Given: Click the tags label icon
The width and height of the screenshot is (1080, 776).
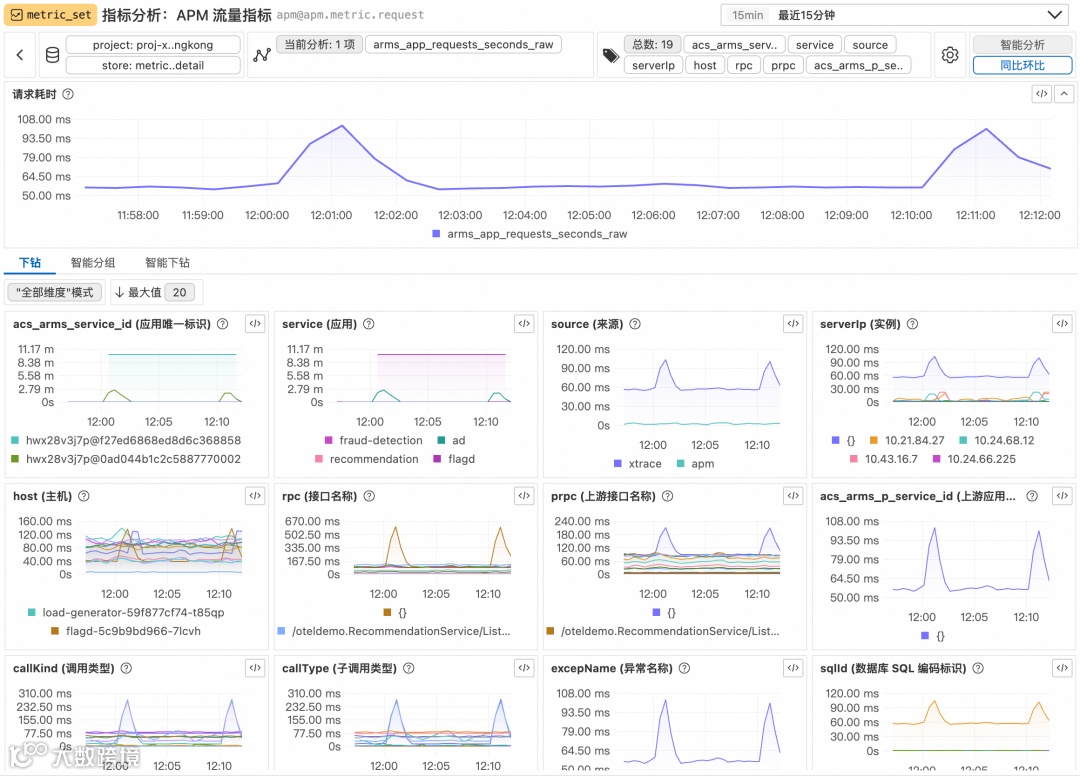Looking at the screenshot, I should (x=610, y=55).
